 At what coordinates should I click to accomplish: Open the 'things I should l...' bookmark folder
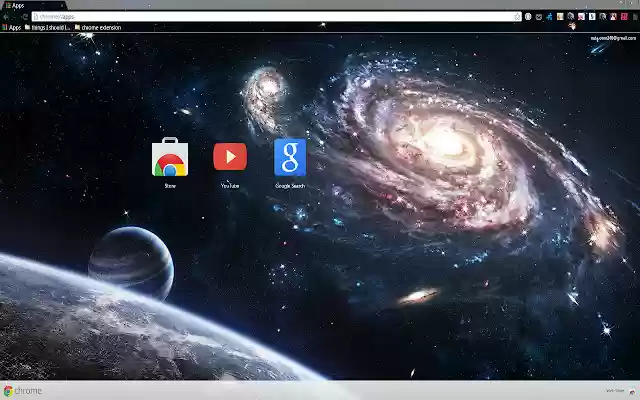point(47,28)
